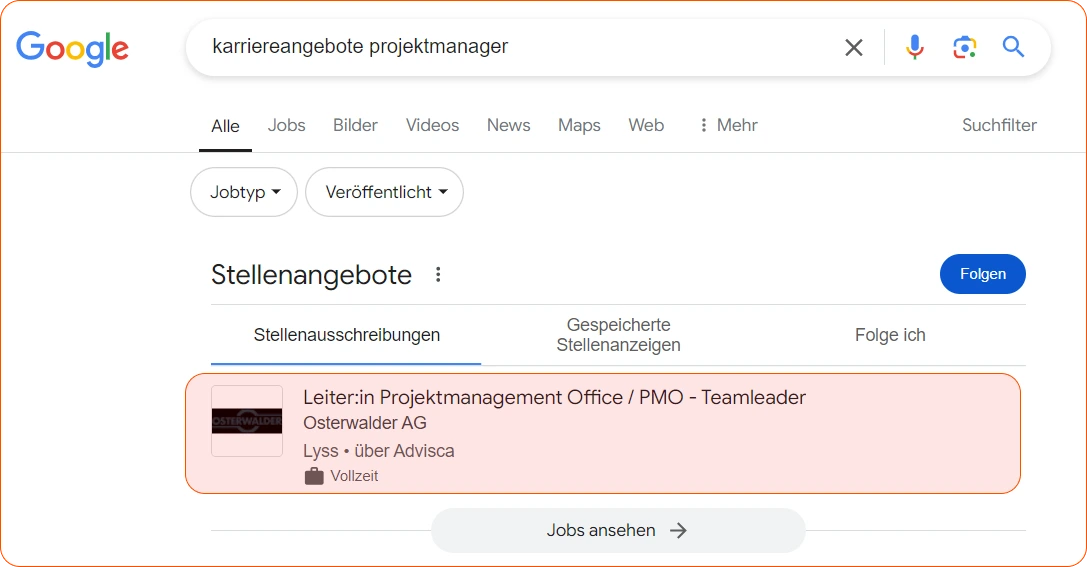
Task: Expand the Jobtyp filter dropdown
Action: point(244,192)
